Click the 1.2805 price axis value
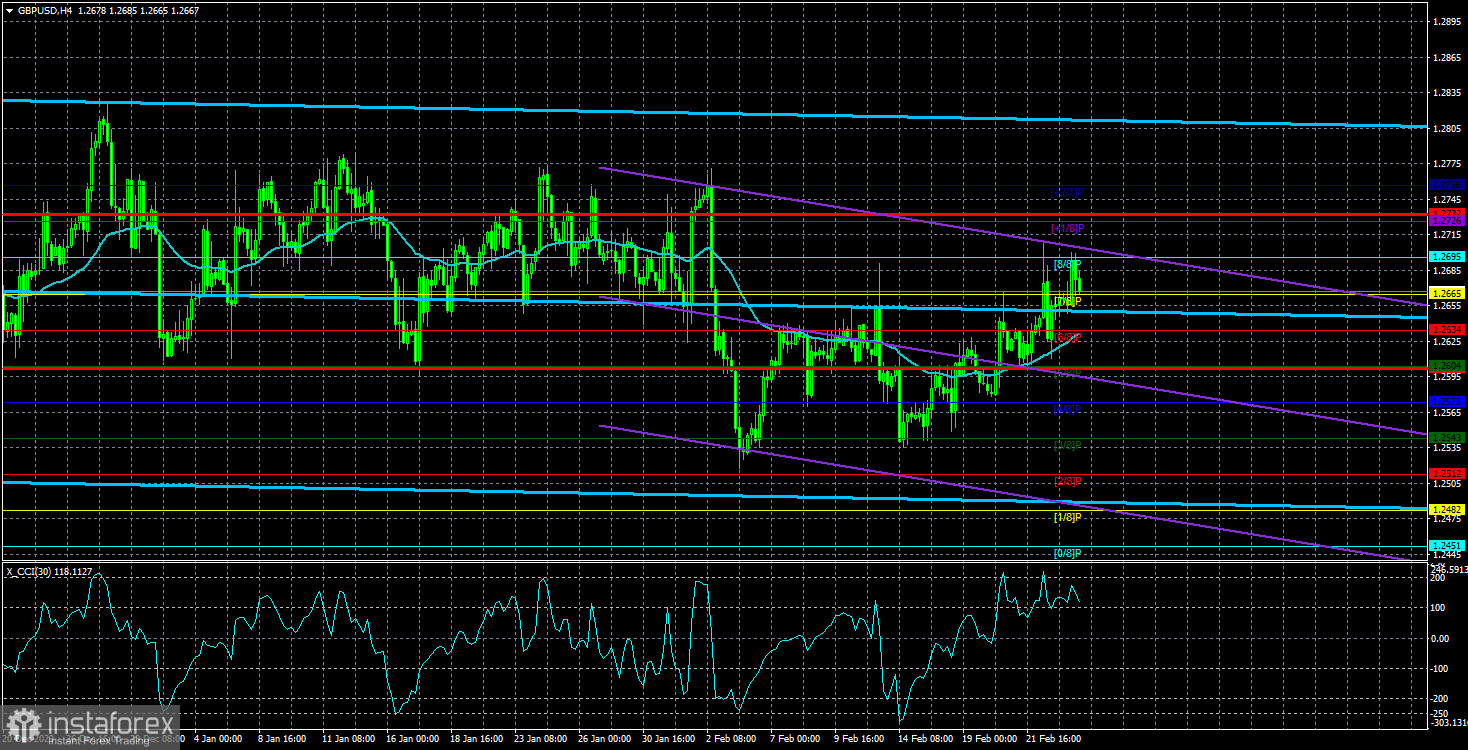The width and height of the screenshot is (1468, 750). tap(1447, 128)
